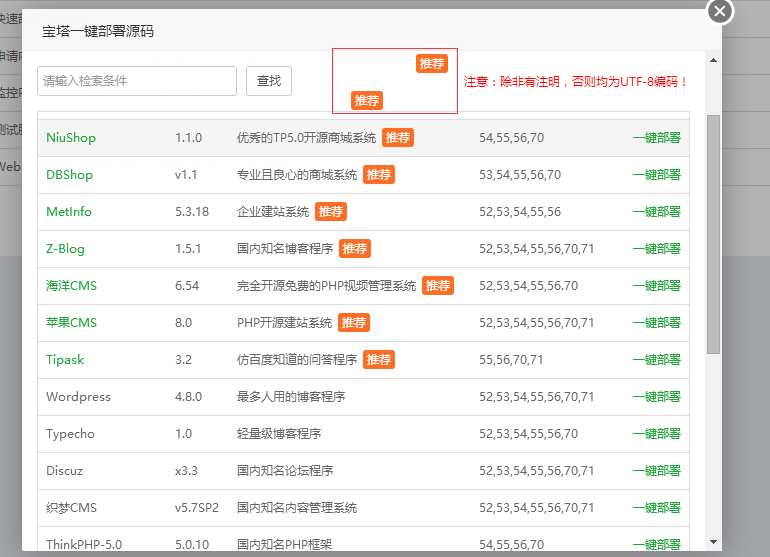Click PHP versions 53,54,55,56,70 for DBShop
This screenshot has width=770, height=557.
tap(520, 175)
